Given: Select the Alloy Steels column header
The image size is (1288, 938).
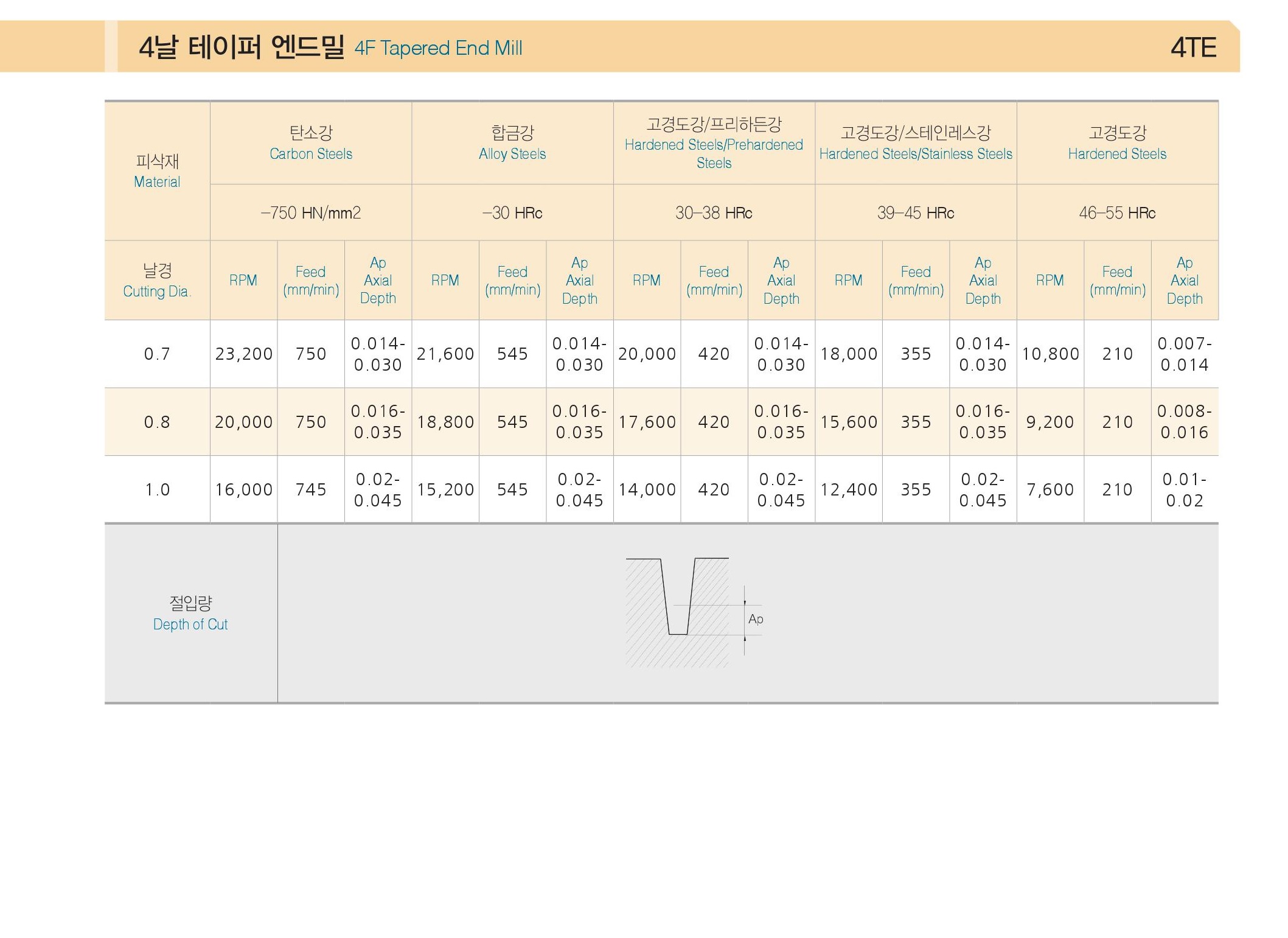Looking at the screenshot, I should tap(512, 143).
